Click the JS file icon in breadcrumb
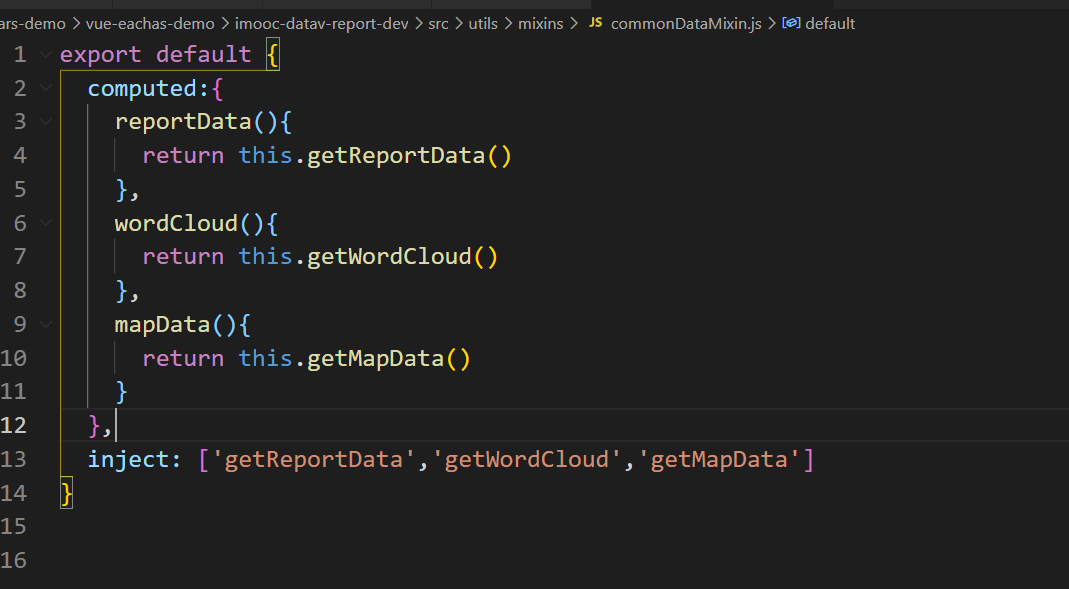Image resolution: width=1069 pixels, height=589 pixels. tap(595, 23)
